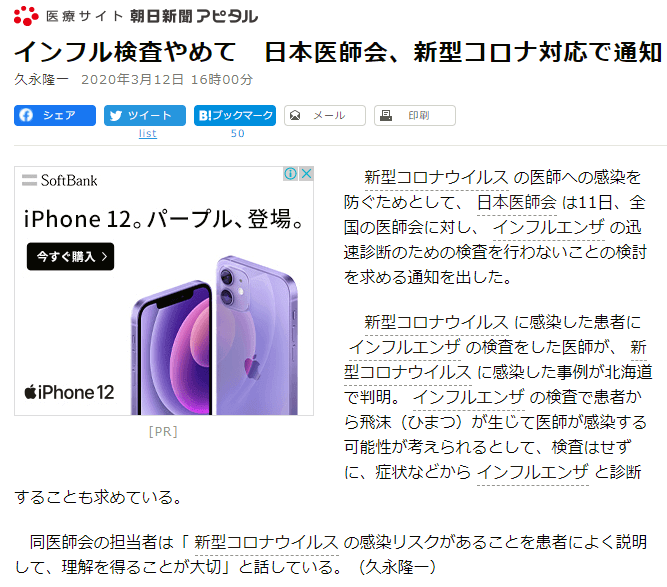
Task: Add a Hatena B!ブックマーク bookmark
Action: coord(235,115)
